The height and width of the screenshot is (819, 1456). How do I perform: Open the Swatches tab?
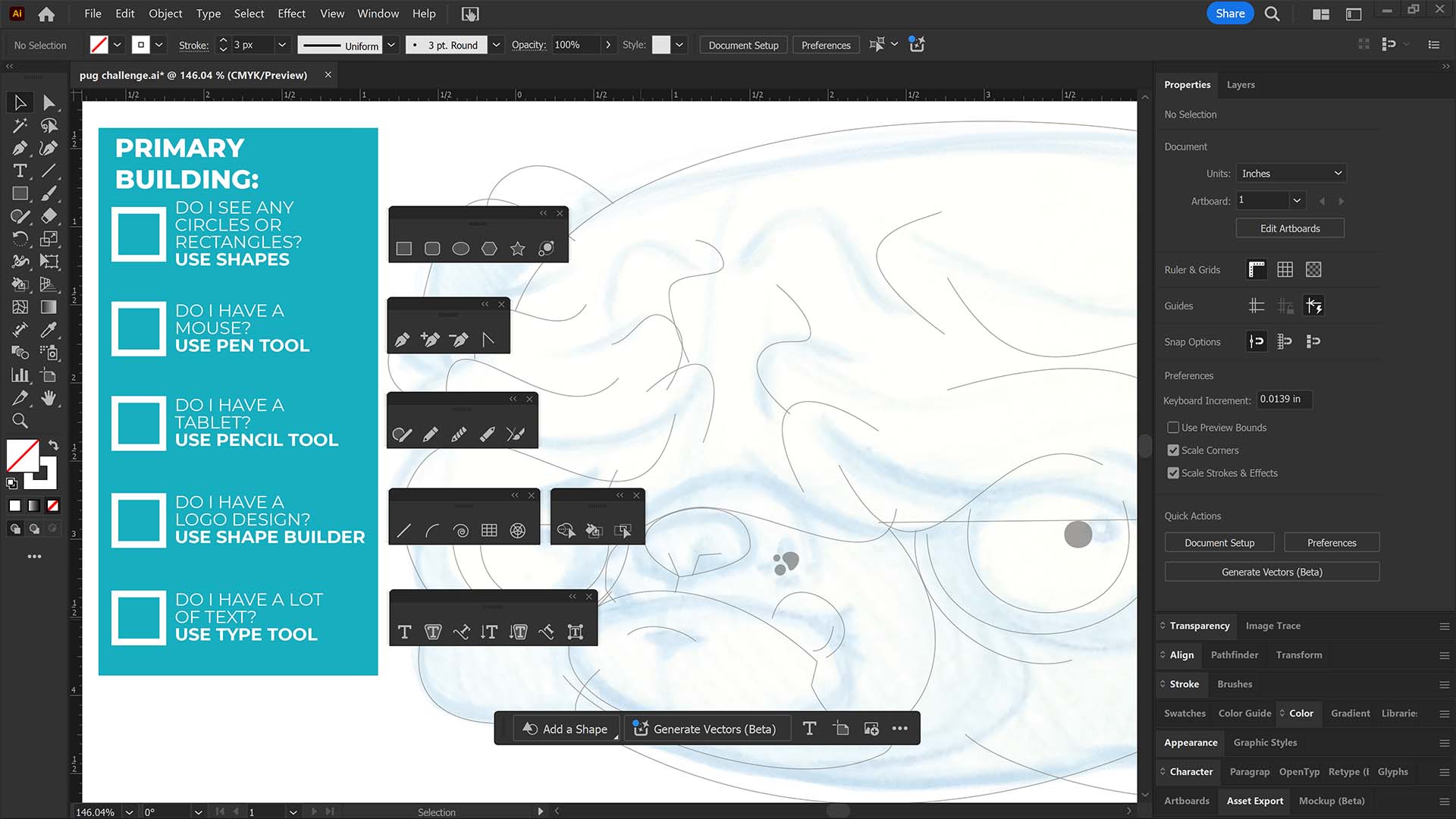1185,714
